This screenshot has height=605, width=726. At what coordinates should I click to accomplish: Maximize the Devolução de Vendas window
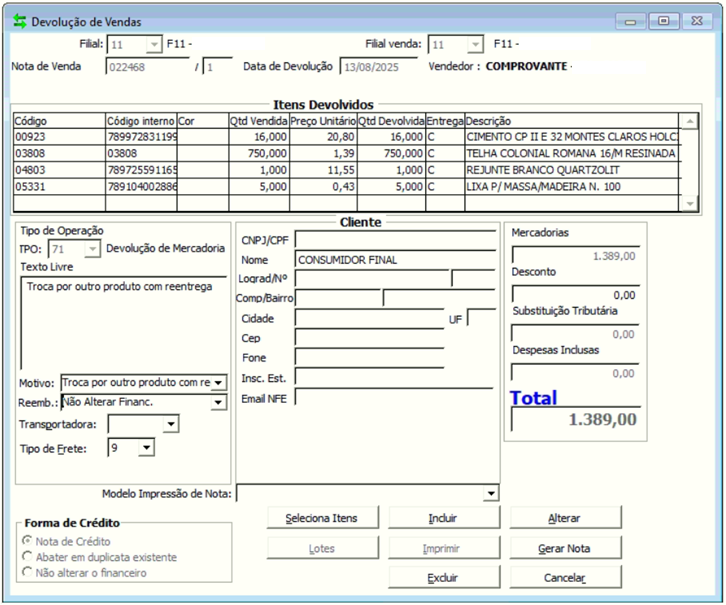[663, 21]
